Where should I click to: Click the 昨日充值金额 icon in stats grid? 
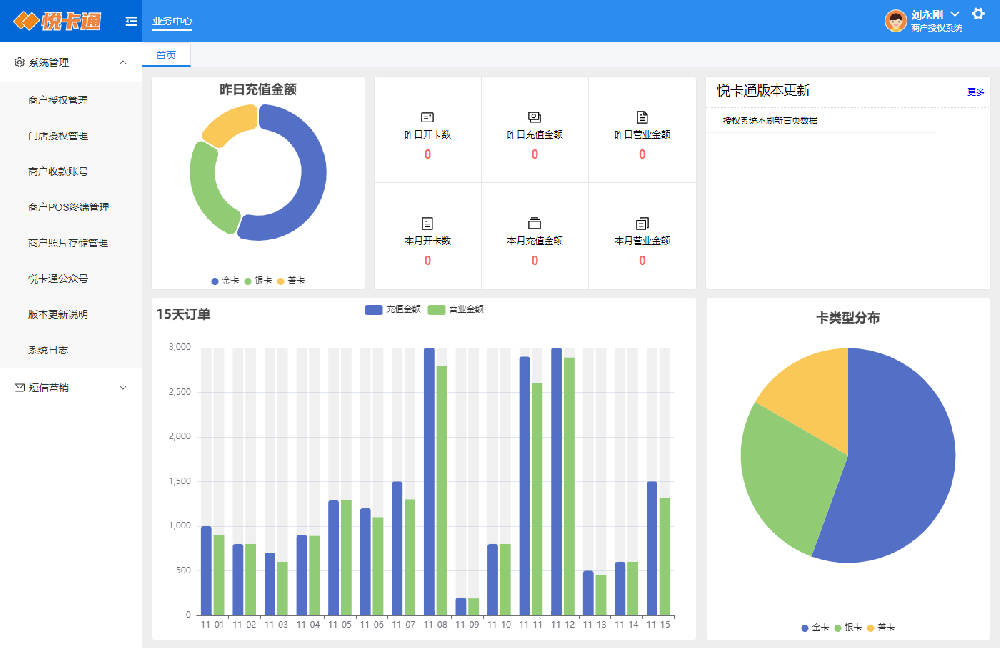click(x=534, y=117)
